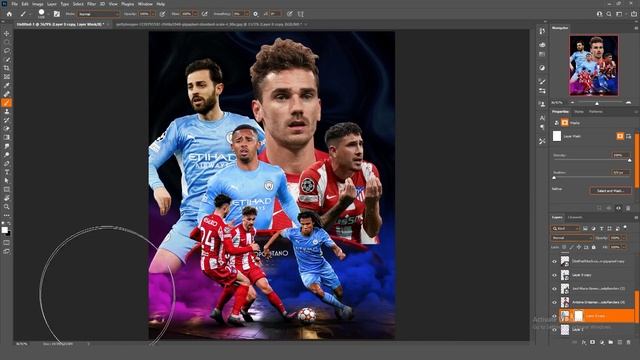Open the File menu
The height and width of the screenshot is (360, 640).
tap(14, 4)
